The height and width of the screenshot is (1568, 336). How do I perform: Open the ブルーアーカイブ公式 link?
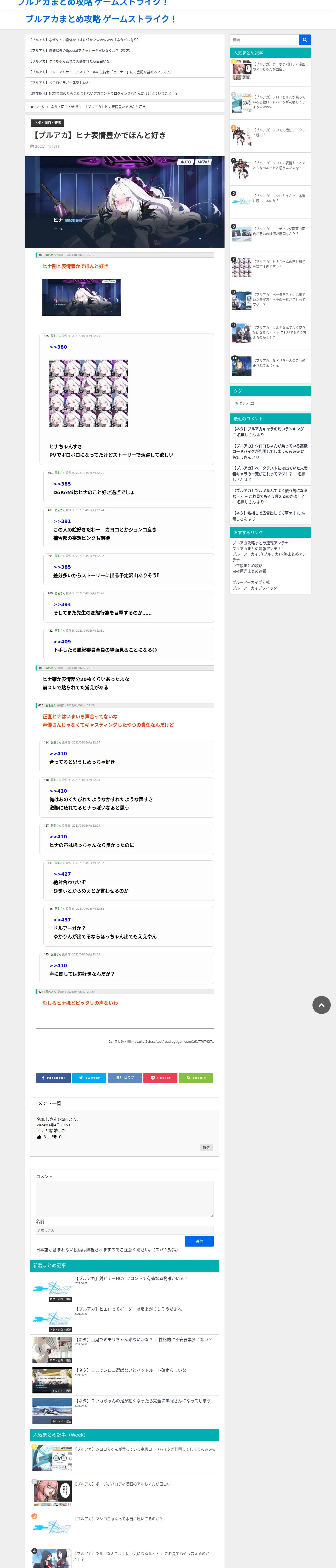pyautogui.click(x=251, y=583)
